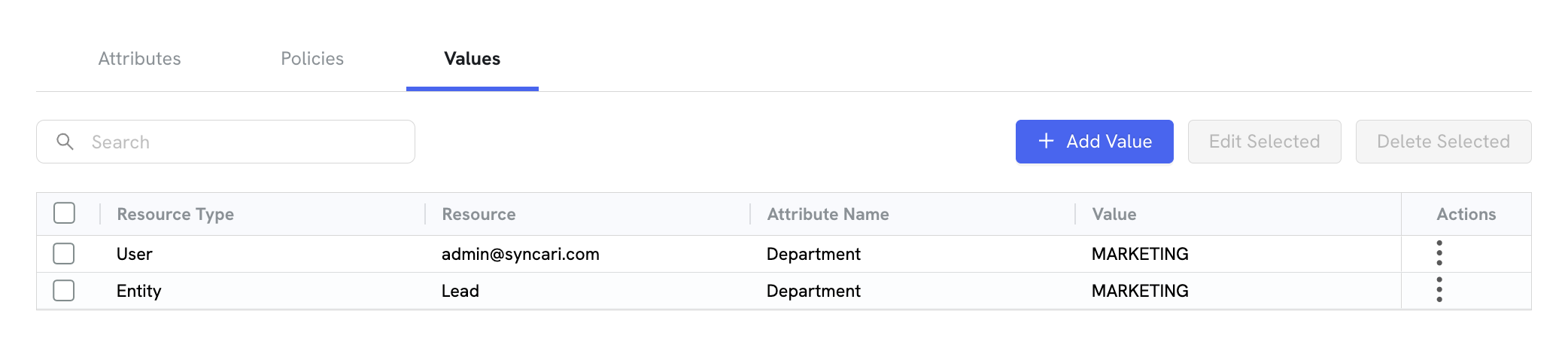Open actions menu for Lead entity row
Image resolution: width=1568 pixels, height=339 pixels.
1439,290
